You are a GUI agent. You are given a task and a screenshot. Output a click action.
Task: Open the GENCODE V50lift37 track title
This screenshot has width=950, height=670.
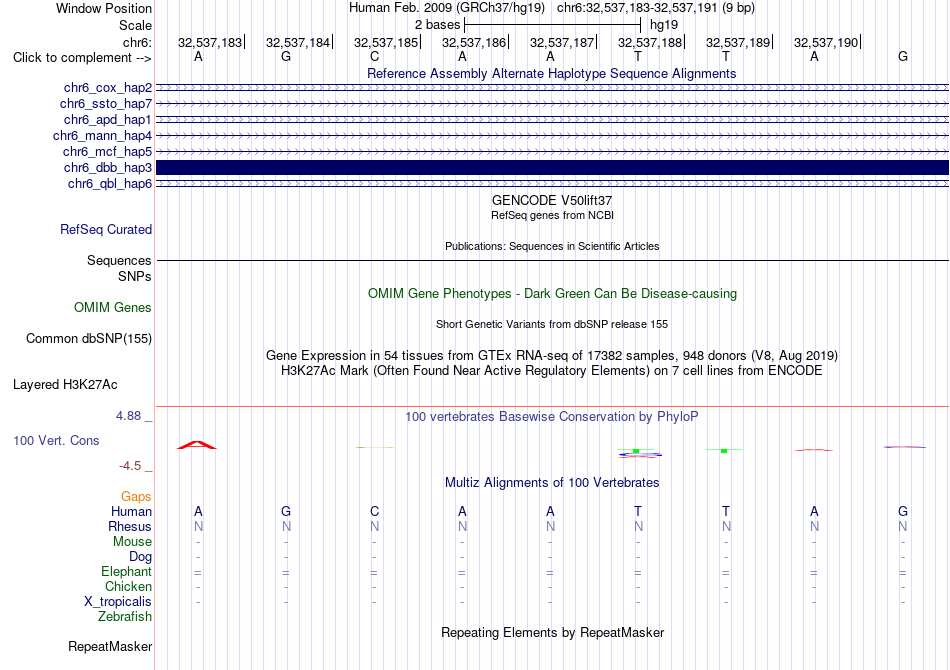click(x=552, y=201)
